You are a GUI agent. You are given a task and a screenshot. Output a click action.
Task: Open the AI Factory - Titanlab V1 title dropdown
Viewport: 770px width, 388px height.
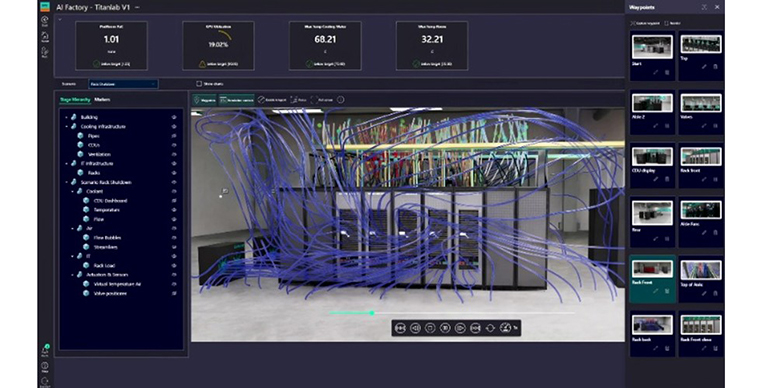click(x=137, y=7)
